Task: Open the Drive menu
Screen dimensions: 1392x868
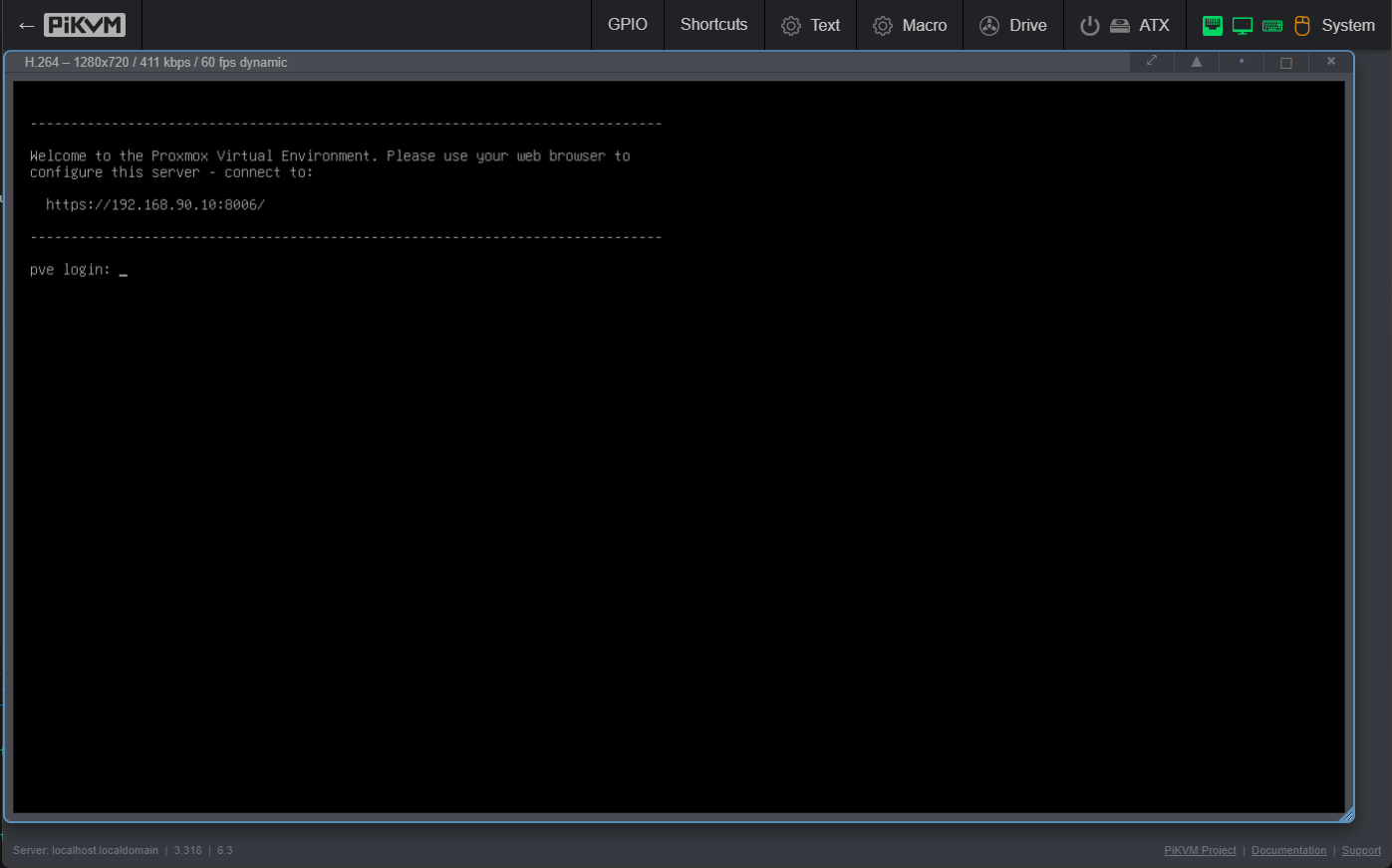Action: pos(1027,25)
